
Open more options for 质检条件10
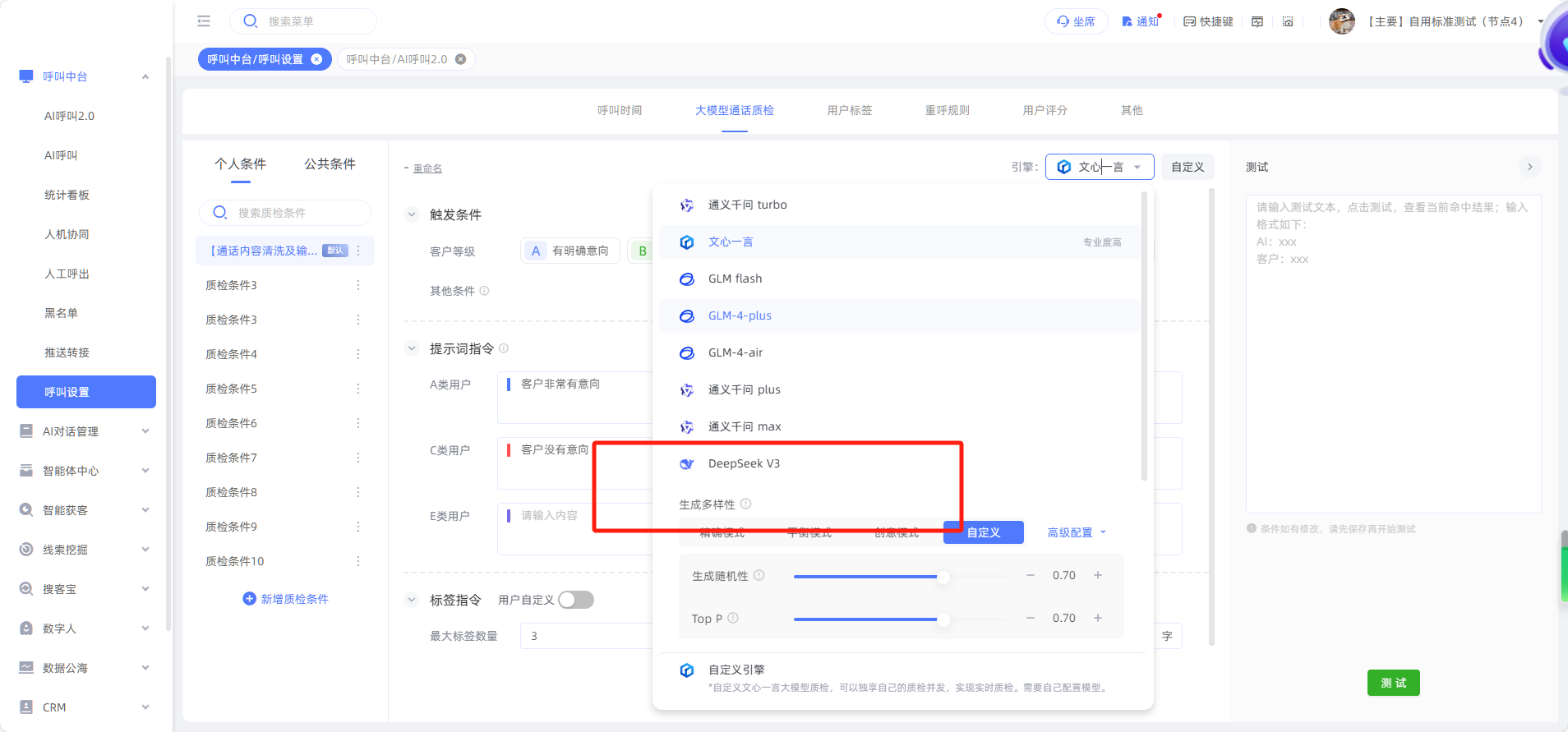click(358, 561)
